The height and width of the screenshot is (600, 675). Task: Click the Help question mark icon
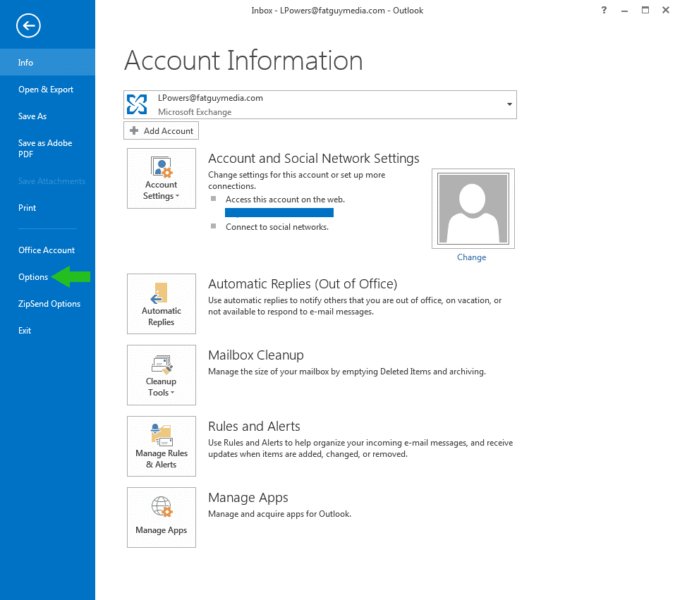click(x=604, y=10)
